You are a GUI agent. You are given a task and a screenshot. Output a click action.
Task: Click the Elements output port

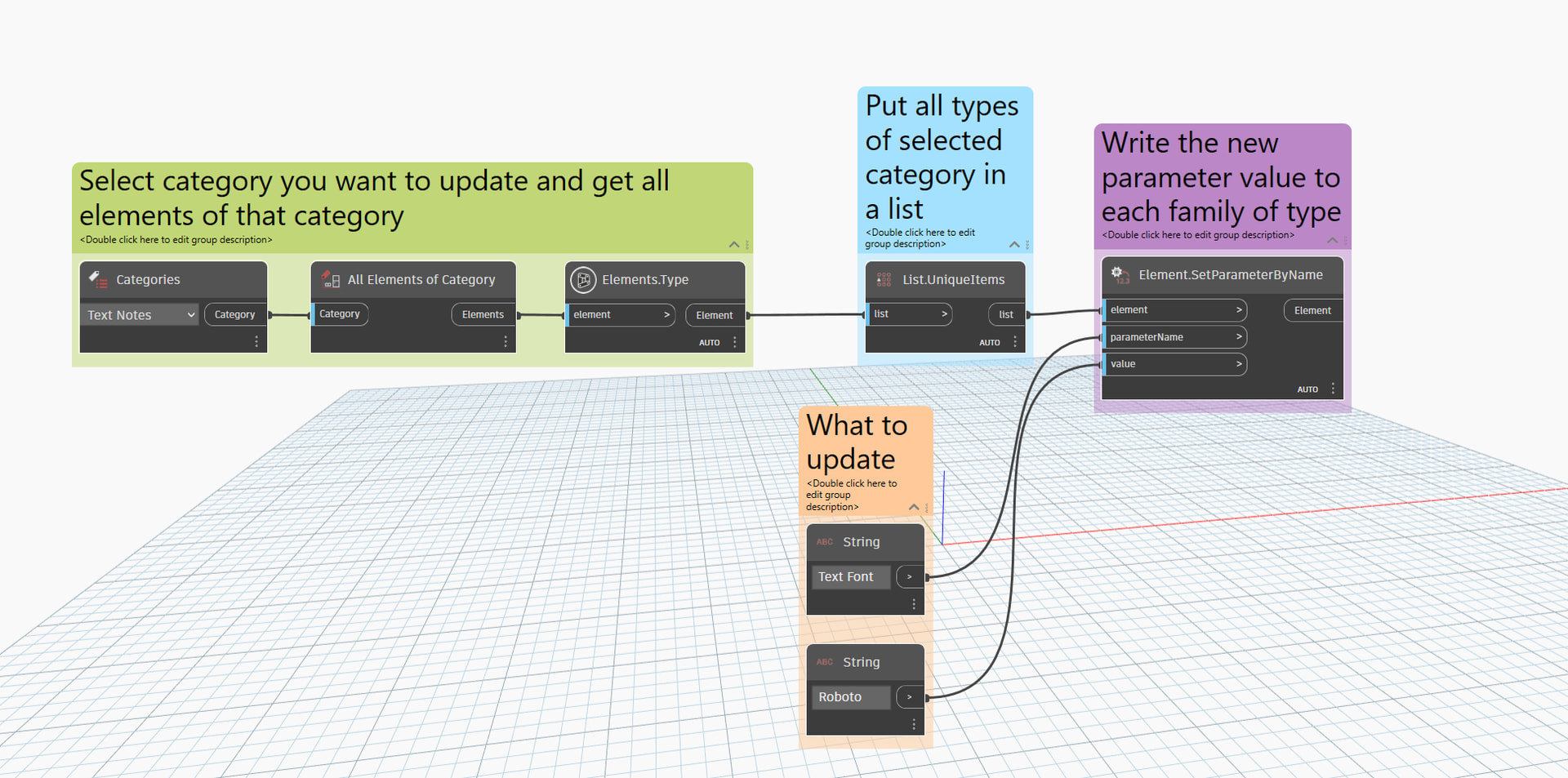point(483,314)
